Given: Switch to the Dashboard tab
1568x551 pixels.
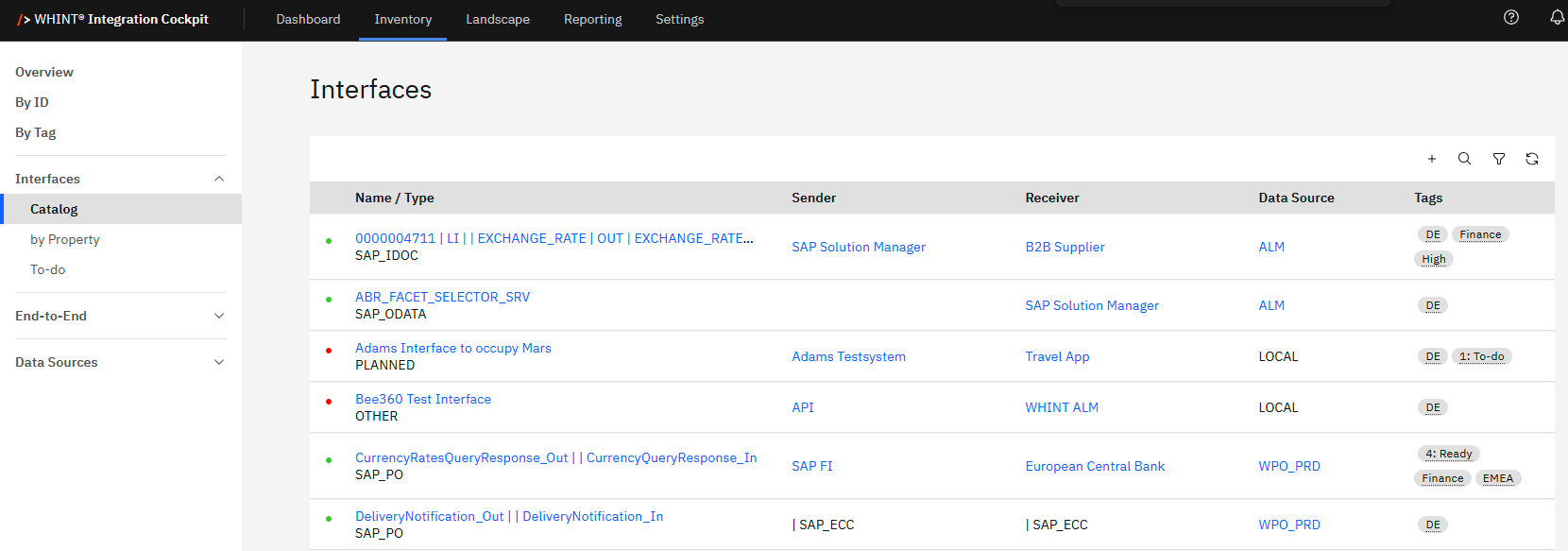Looking at the screenshot, I should coord(308,19).
